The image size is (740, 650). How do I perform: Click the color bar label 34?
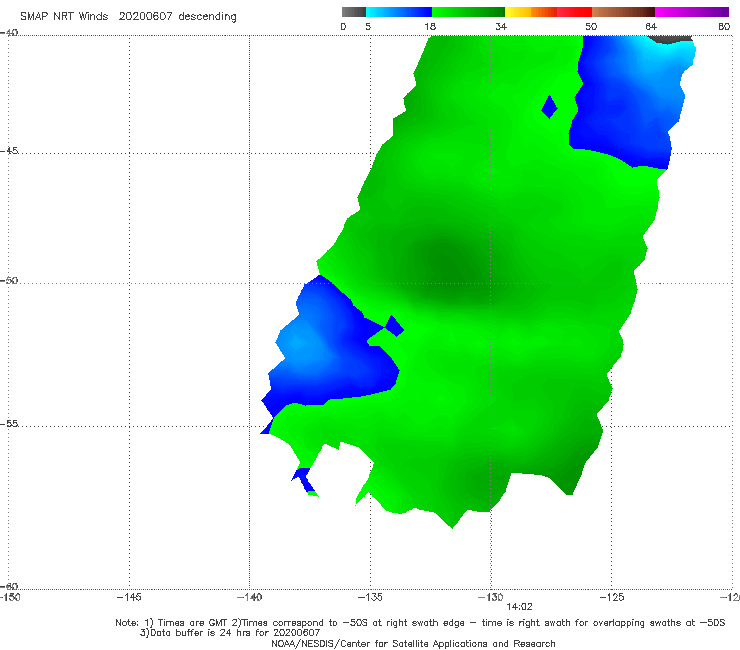tap(501, 26)
